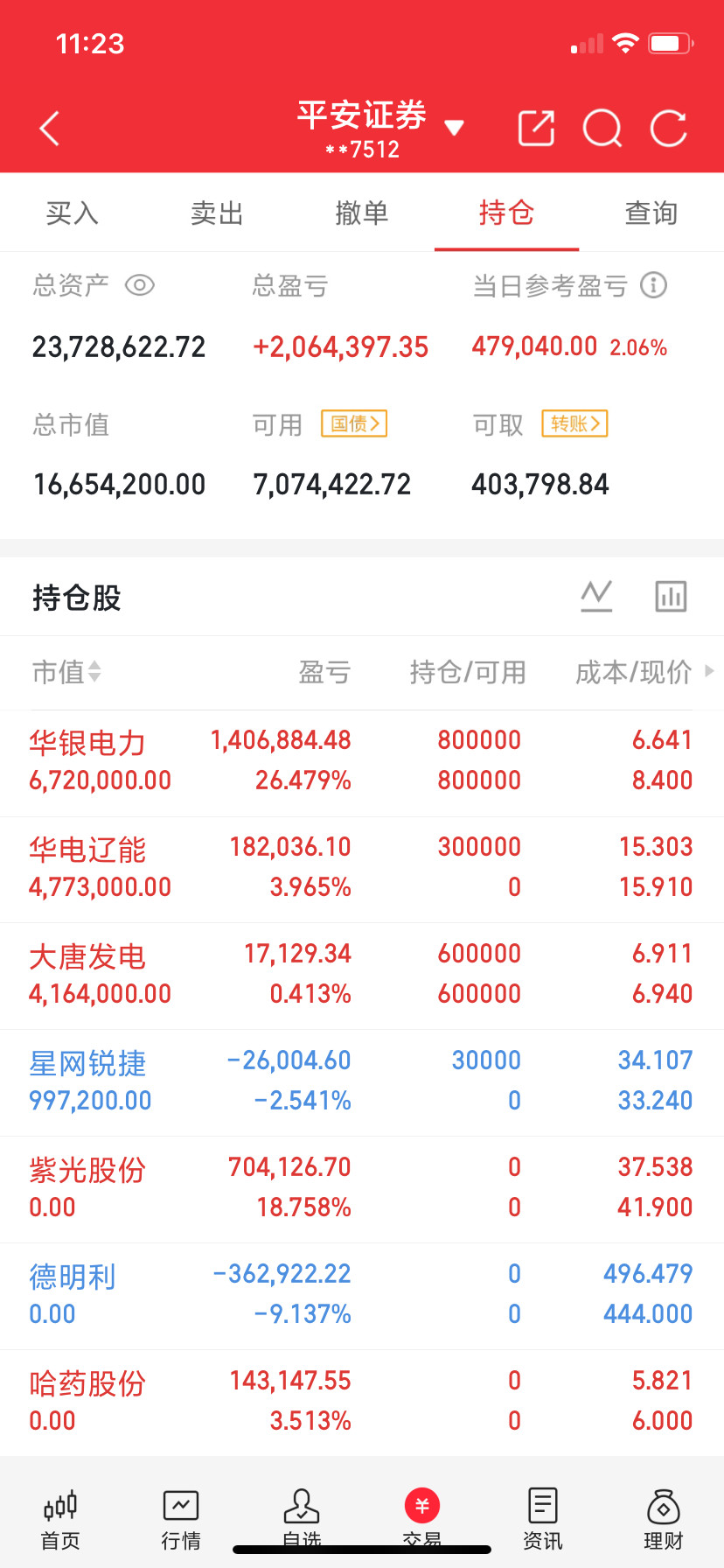
Task: Open info icon beside 当日参考盈亏
Action: pyautogui.click(x=653, y=285)
